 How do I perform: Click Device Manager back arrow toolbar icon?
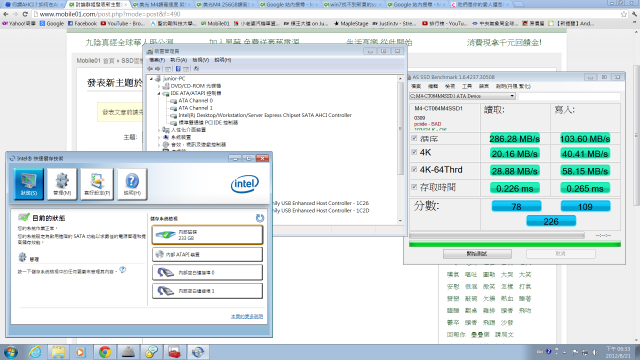tap(150, 69)
